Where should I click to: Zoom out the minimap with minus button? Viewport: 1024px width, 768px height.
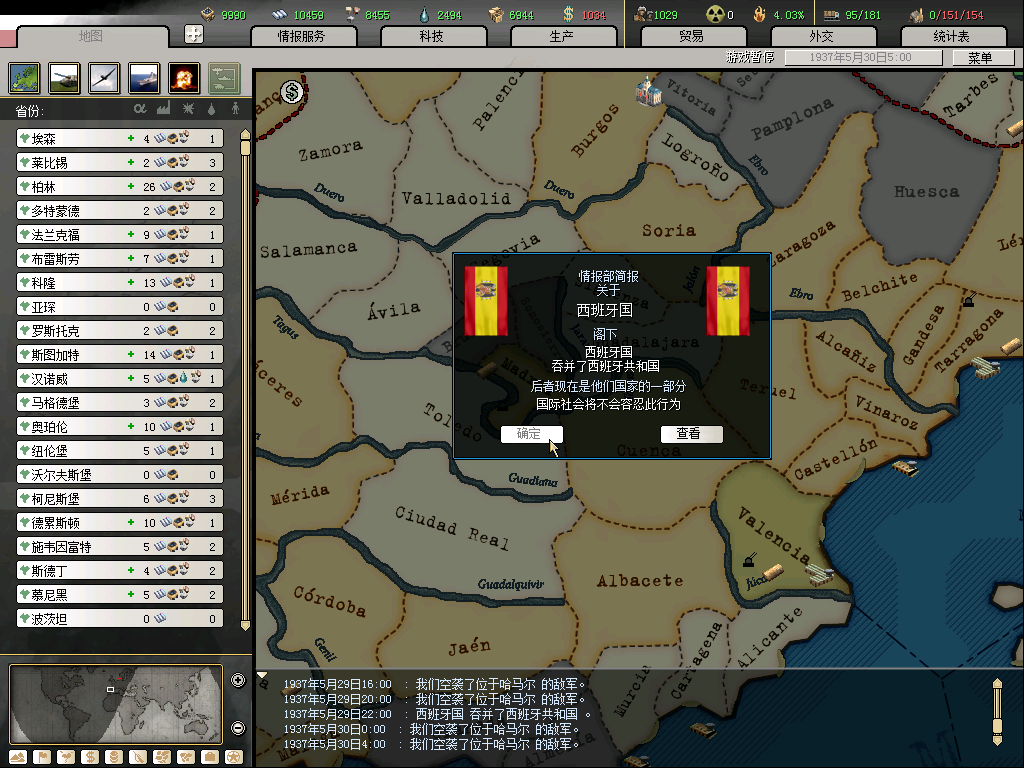point(238,728)
